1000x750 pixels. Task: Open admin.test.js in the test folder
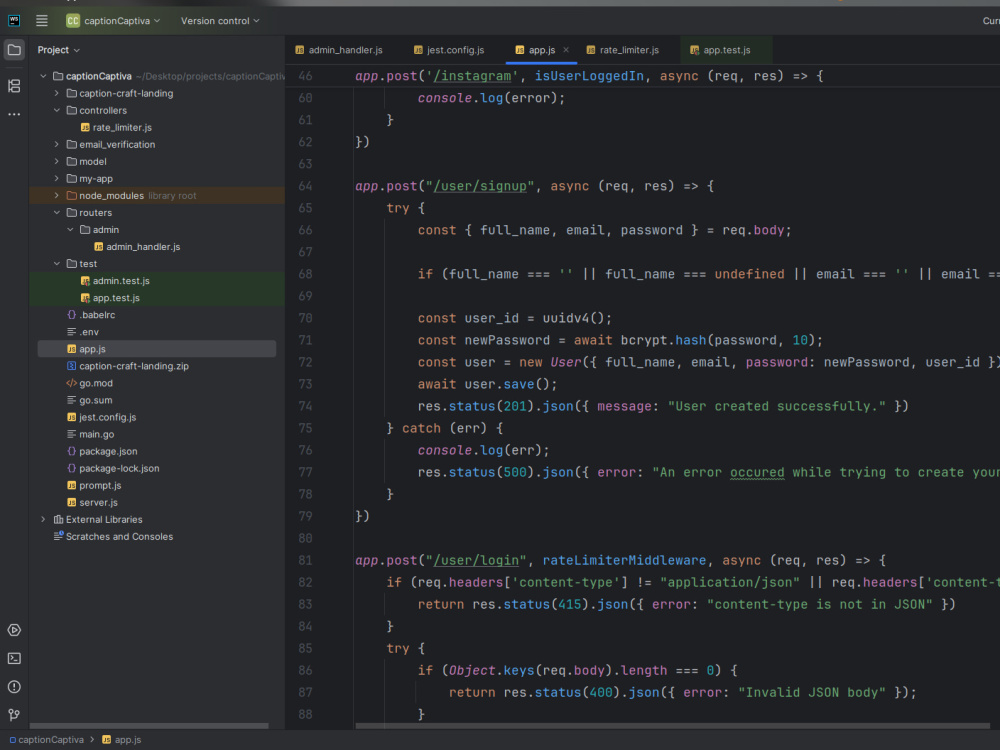point(121,281)
